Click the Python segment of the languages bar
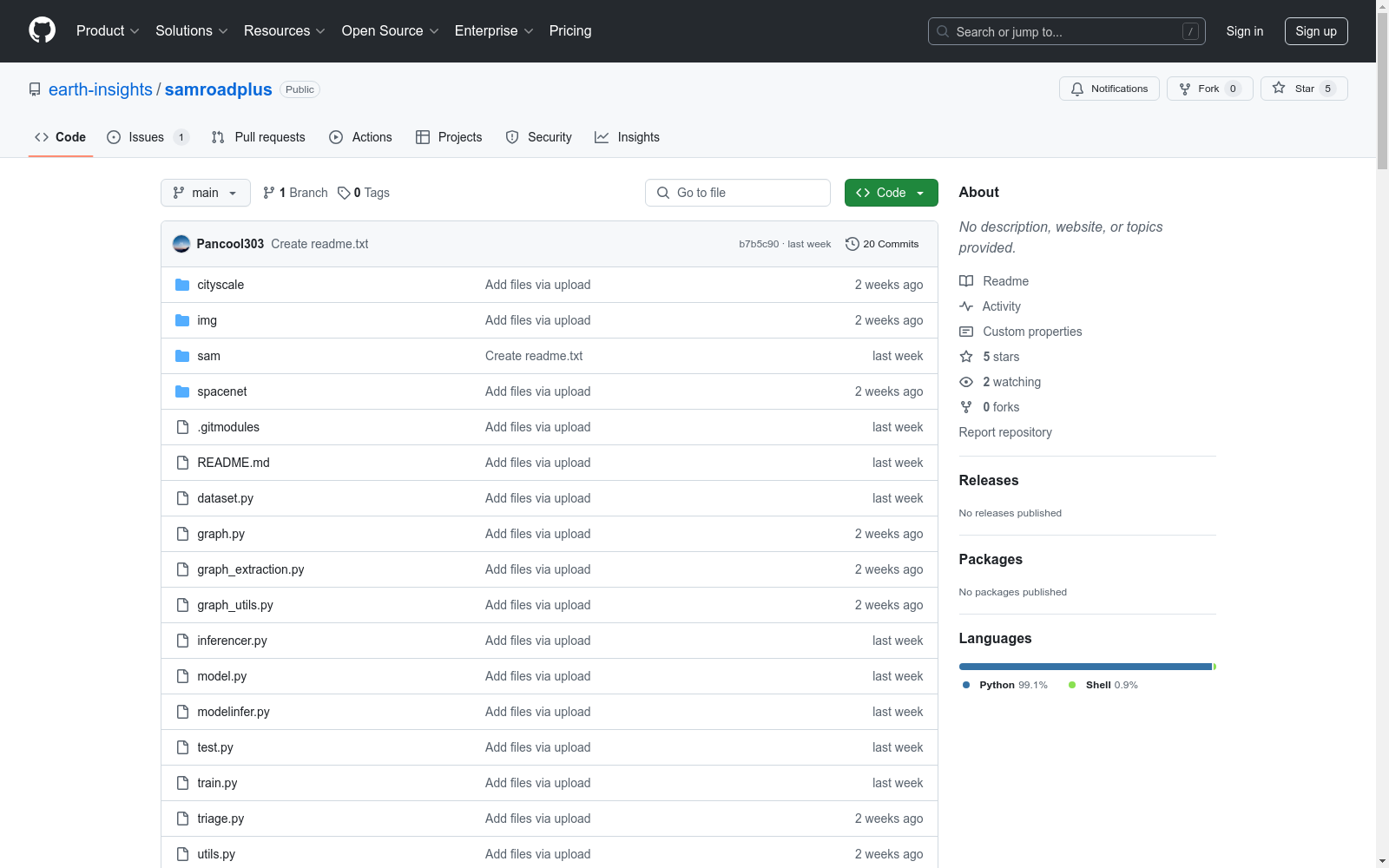Image resolution: width=1389 pixels, height=868 pixels. (x=1085, y=667)
